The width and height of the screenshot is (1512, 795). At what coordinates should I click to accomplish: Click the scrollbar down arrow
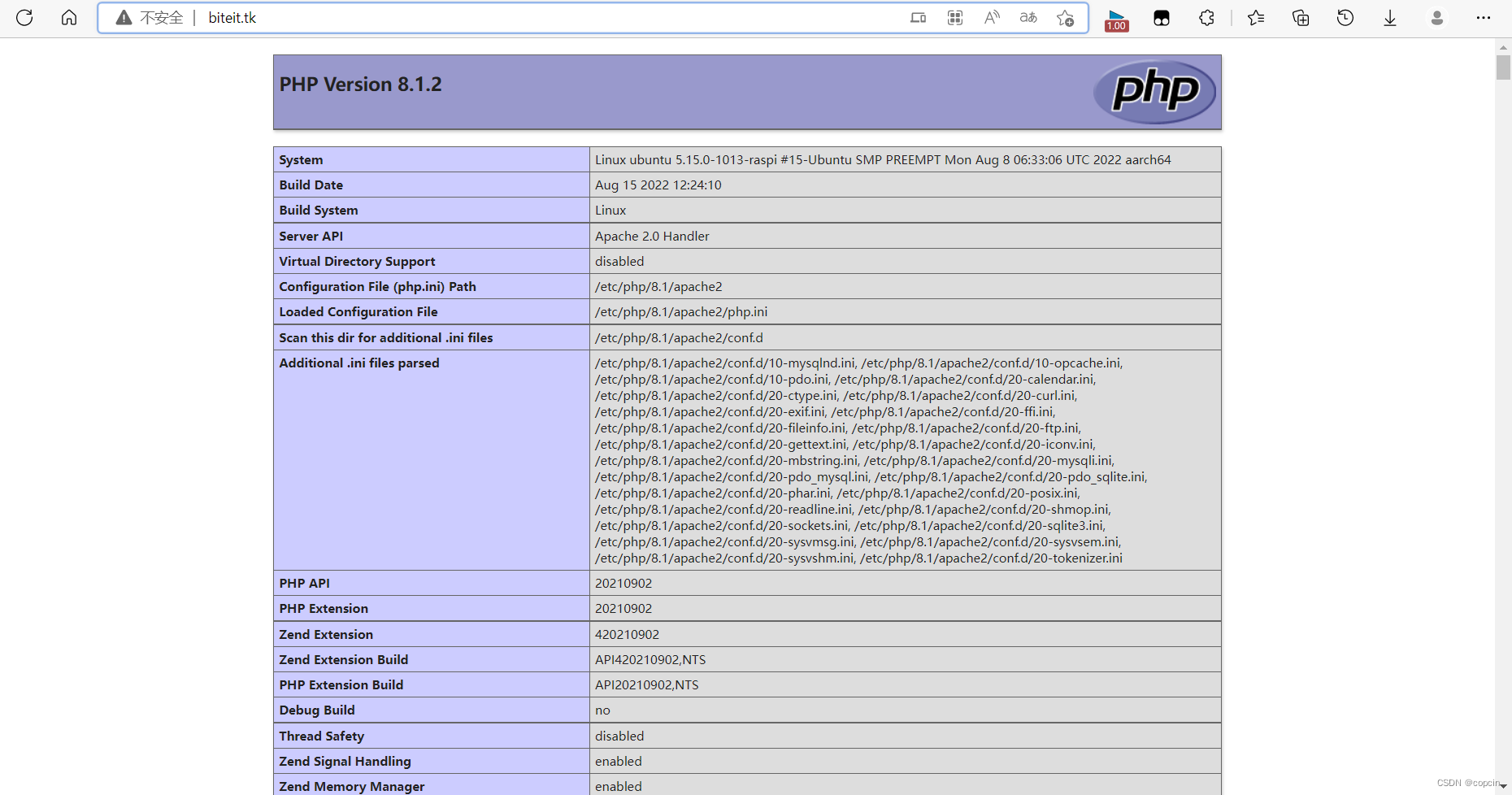coord(1503,786)
